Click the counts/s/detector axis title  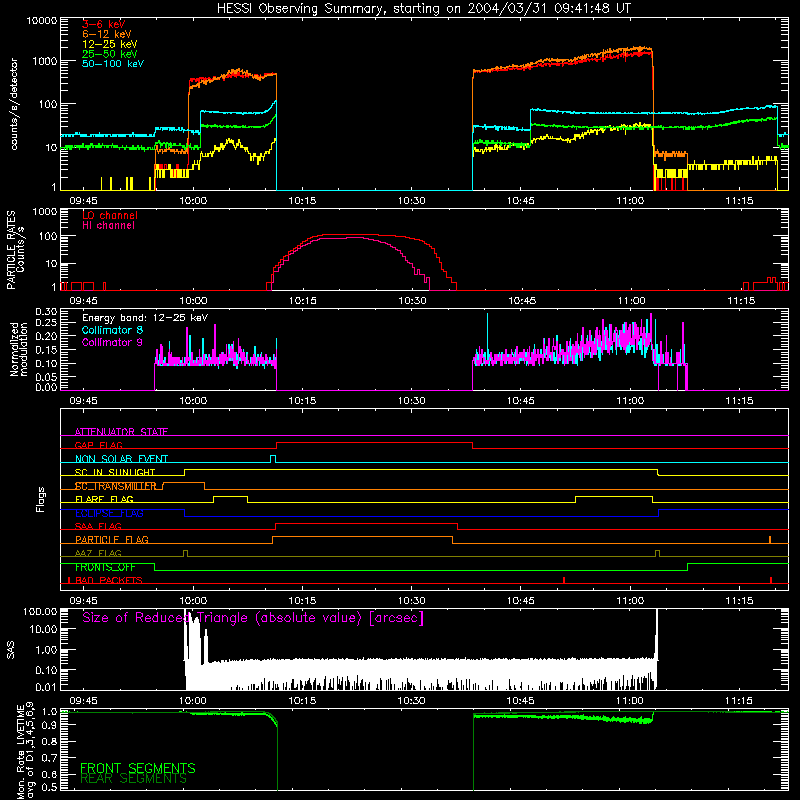coord(14,104)
